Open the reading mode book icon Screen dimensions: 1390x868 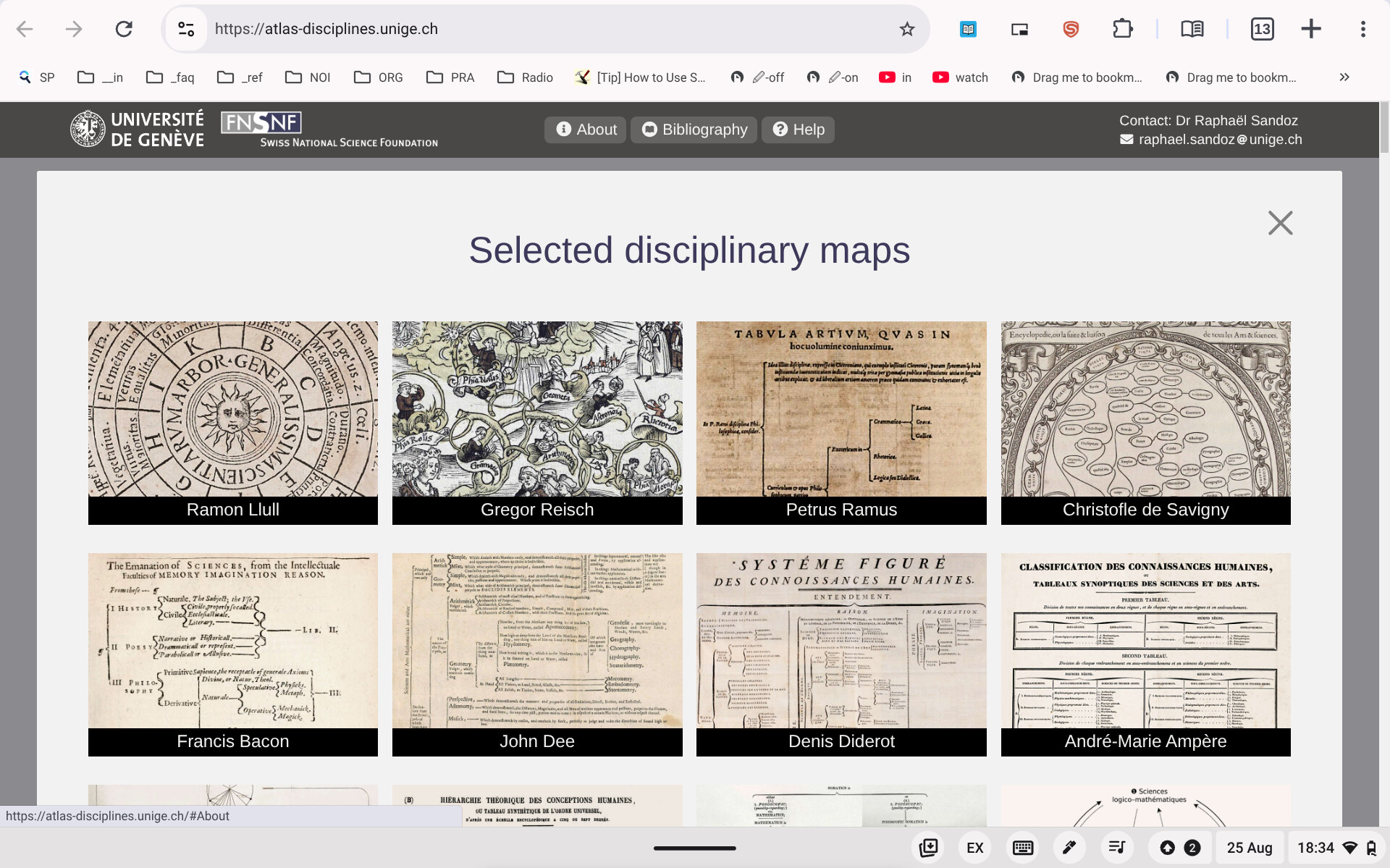[1192, 29]
